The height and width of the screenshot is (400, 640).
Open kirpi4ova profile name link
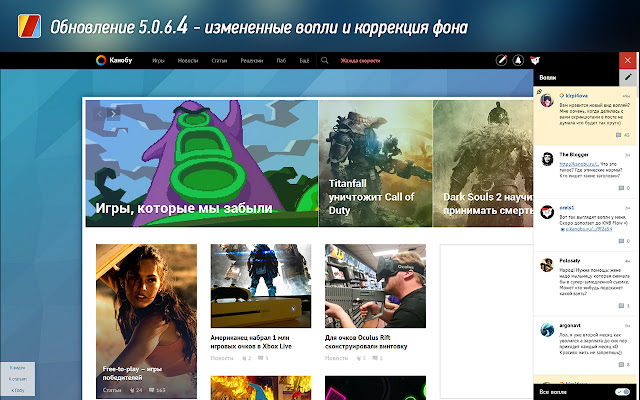577,96
